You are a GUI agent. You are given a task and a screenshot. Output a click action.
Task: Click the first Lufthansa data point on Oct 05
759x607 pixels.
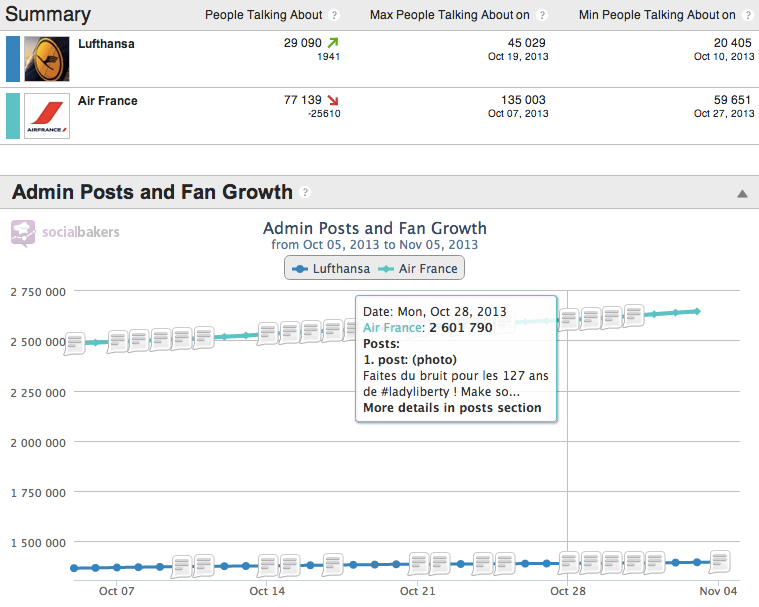tap(74, 568)
